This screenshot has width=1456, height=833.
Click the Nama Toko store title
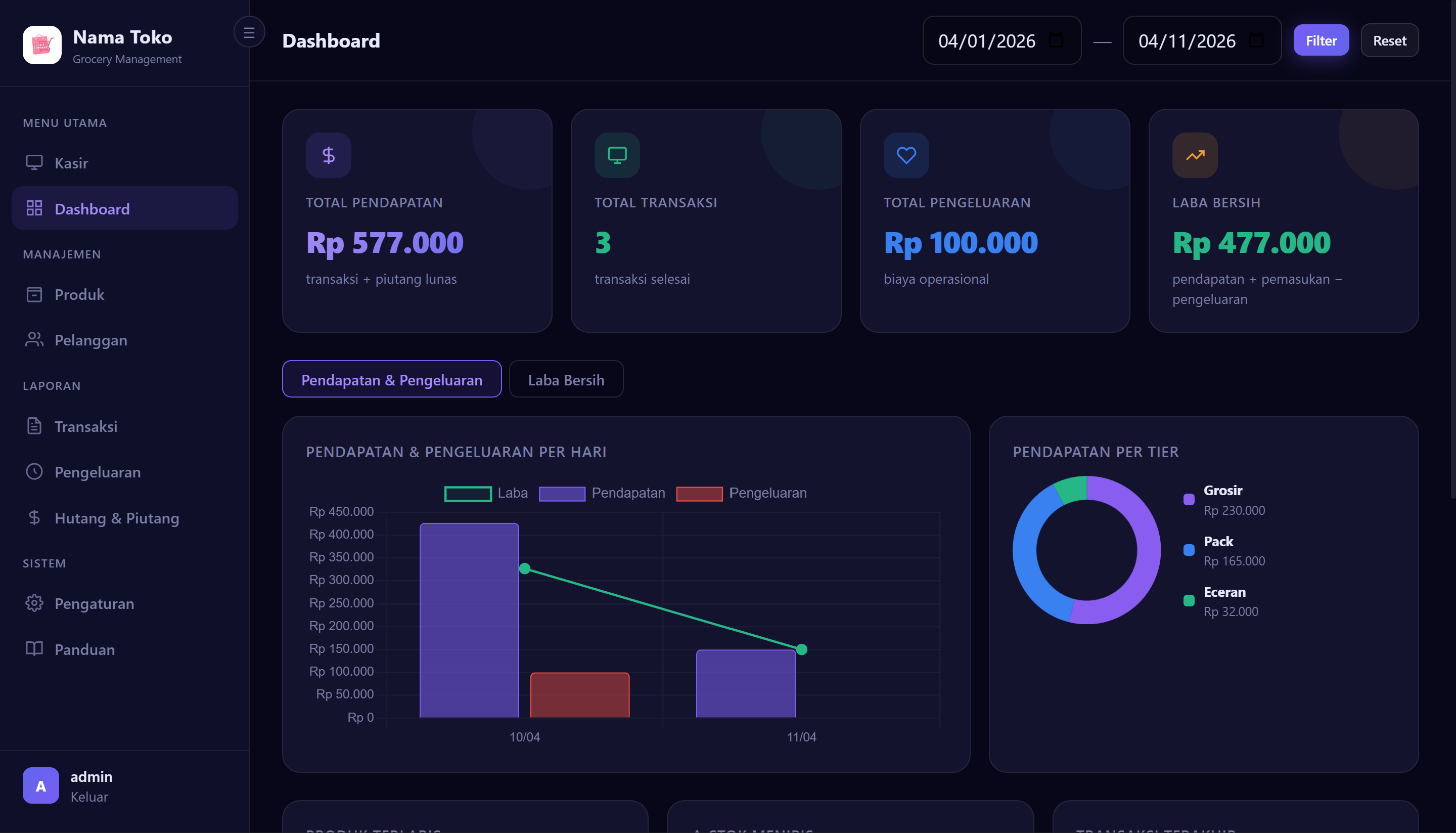click(122, 37)
